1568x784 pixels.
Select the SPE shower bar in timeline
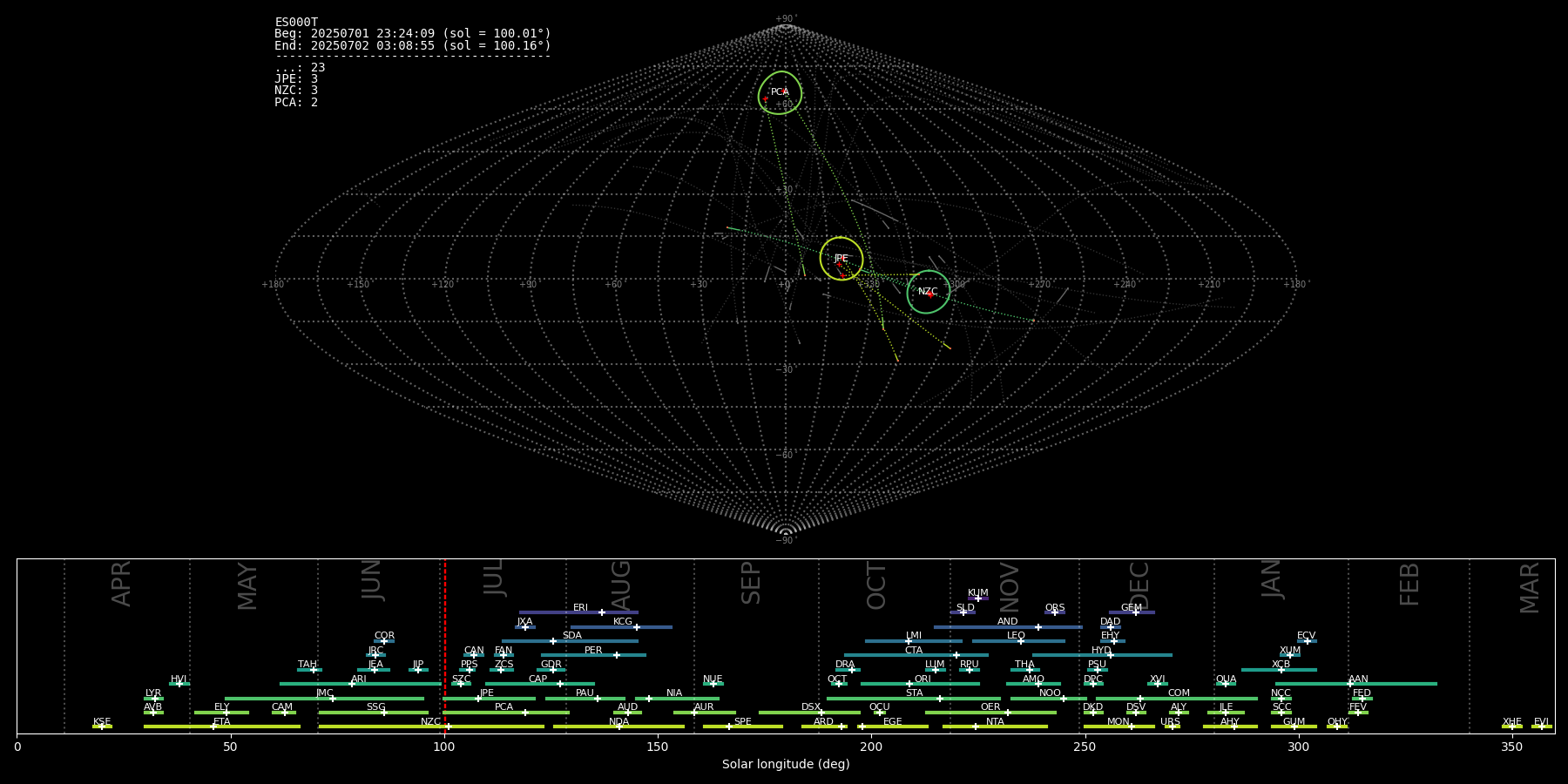coord(742,727)
